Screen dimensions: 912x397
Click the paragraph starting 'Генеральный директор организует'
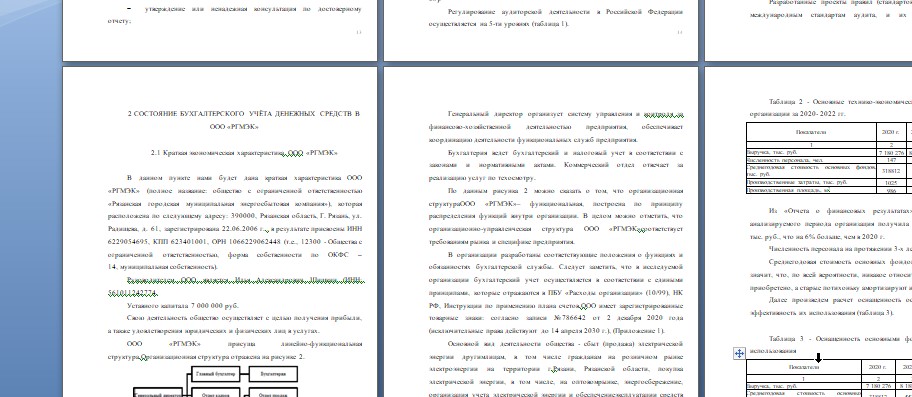[555, 127]
